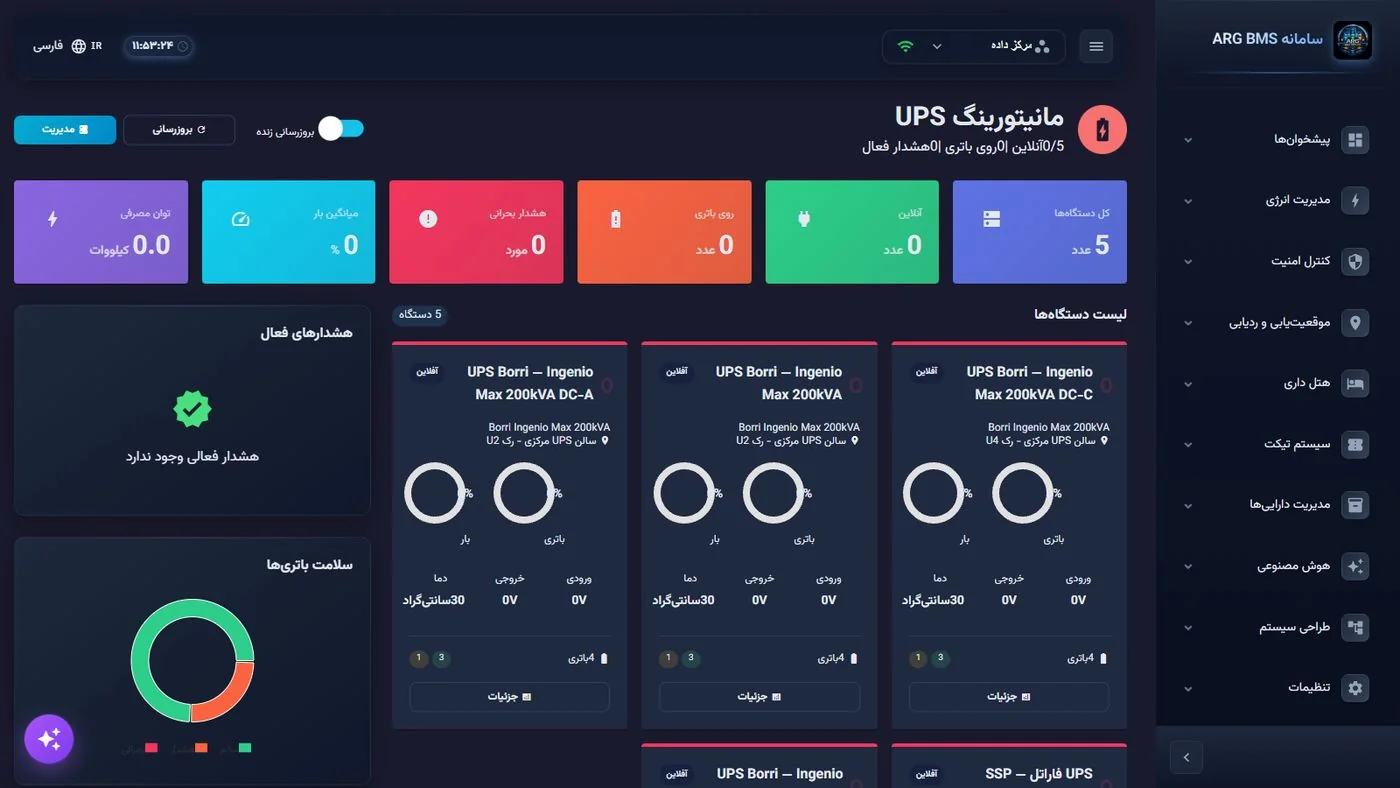Open the asset management (مدیریت دارایی‌ها) menu item
Viewport: 1400px width, 788px height.
pos(1277,505)
